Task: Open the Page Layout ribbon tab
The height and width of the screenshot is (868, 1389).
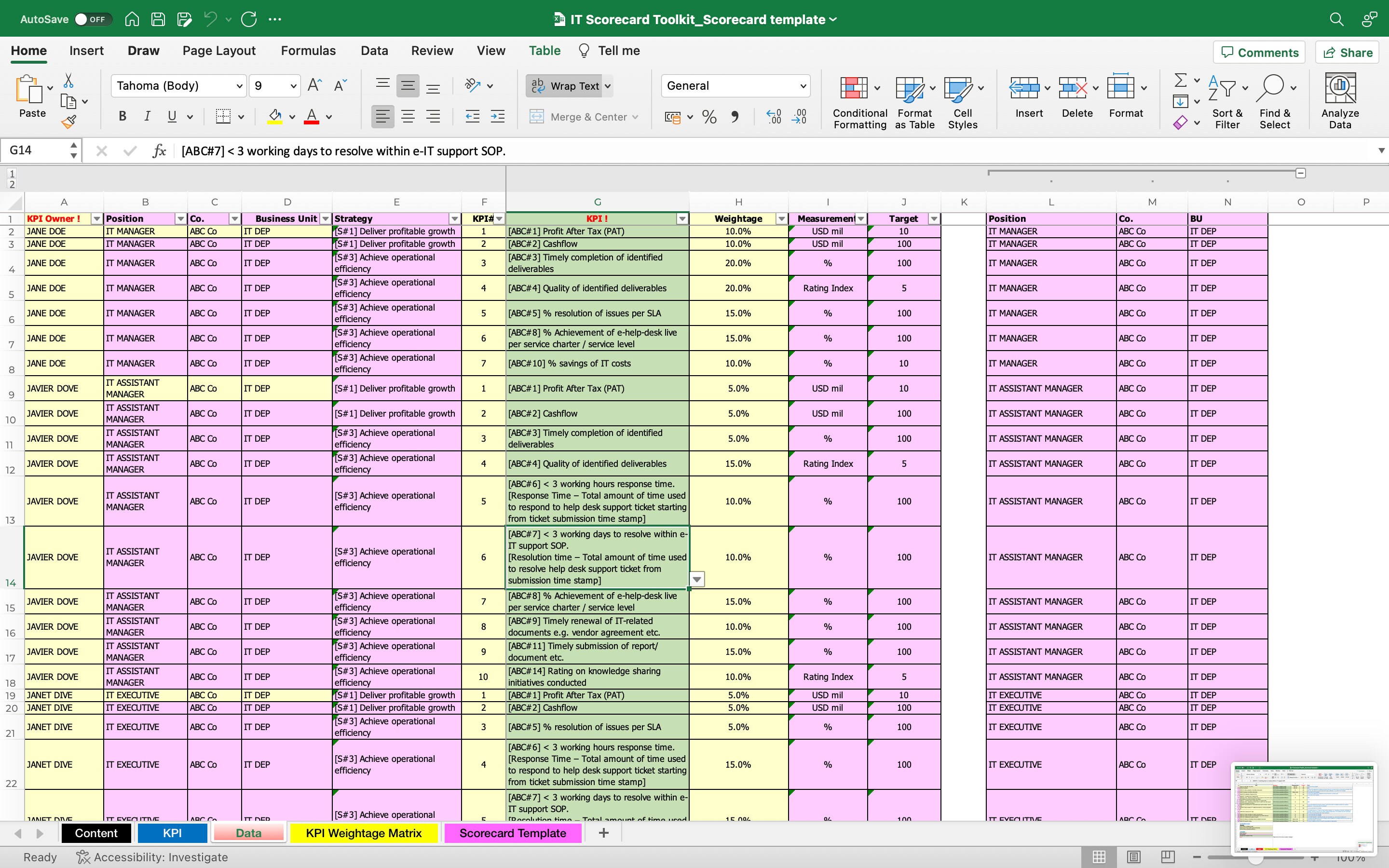Action: (x=218, y=51)
